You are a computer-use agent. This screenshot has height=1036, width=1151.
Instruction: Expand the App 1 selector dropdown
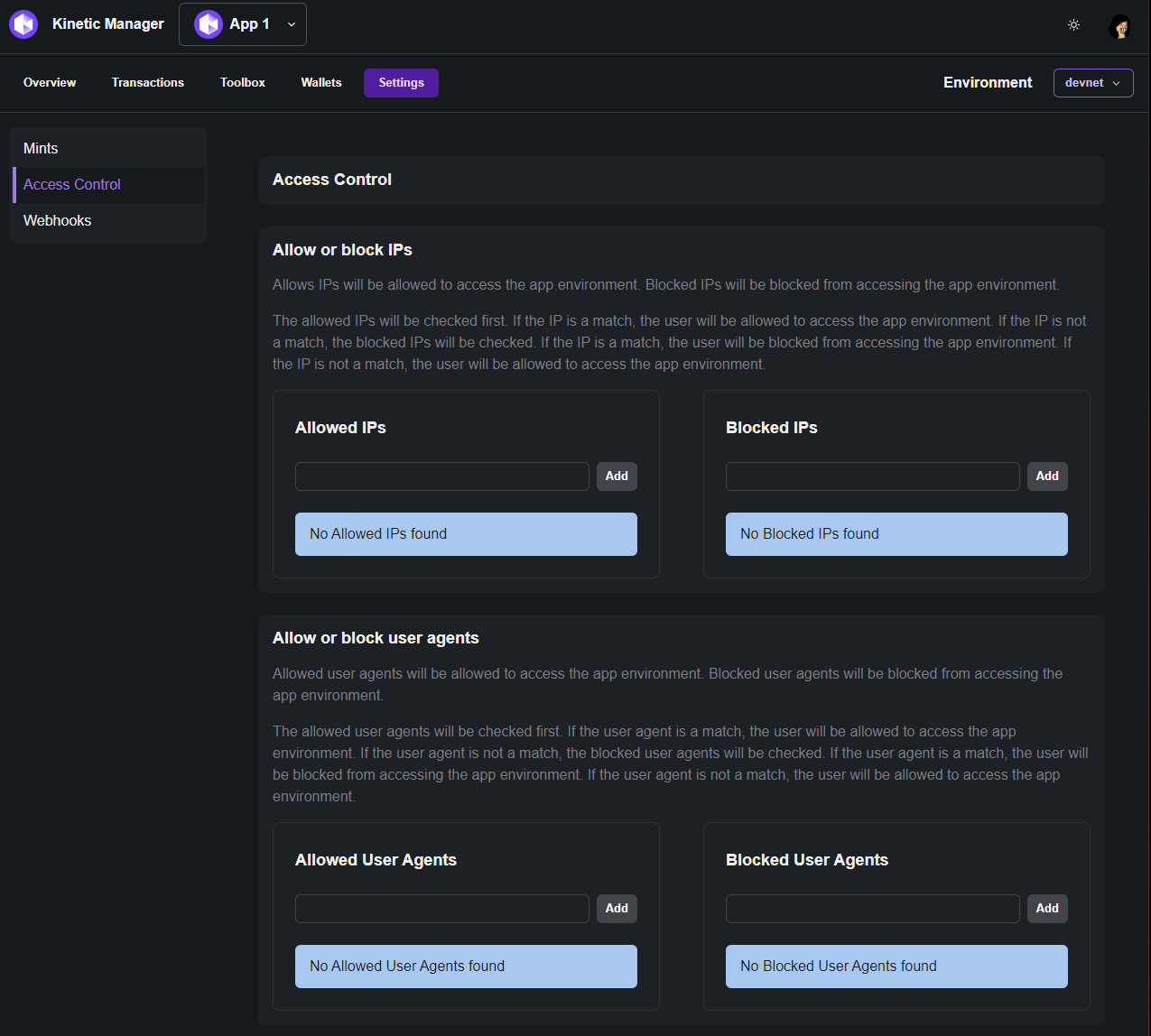point(291,24)
